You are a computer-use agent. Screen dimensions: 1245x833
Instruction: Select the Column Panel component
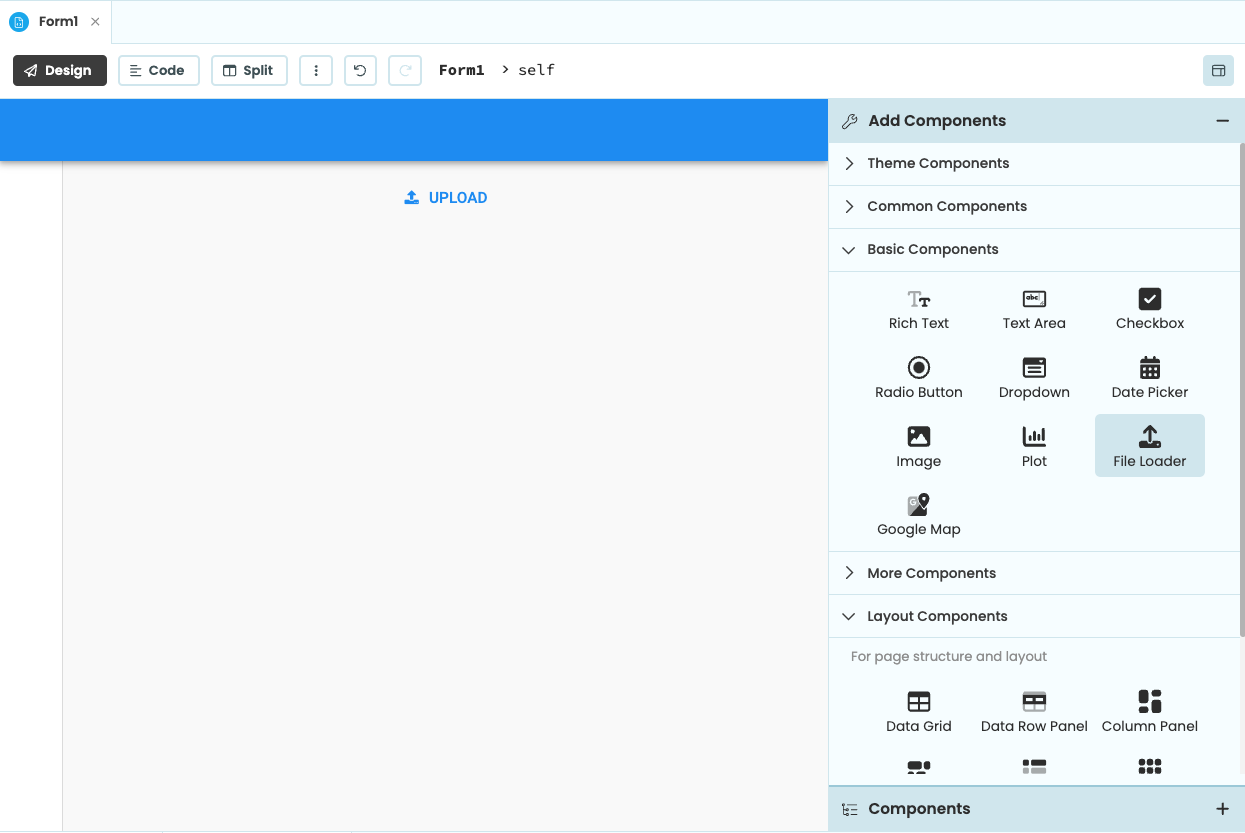[x=1149, y=710]
